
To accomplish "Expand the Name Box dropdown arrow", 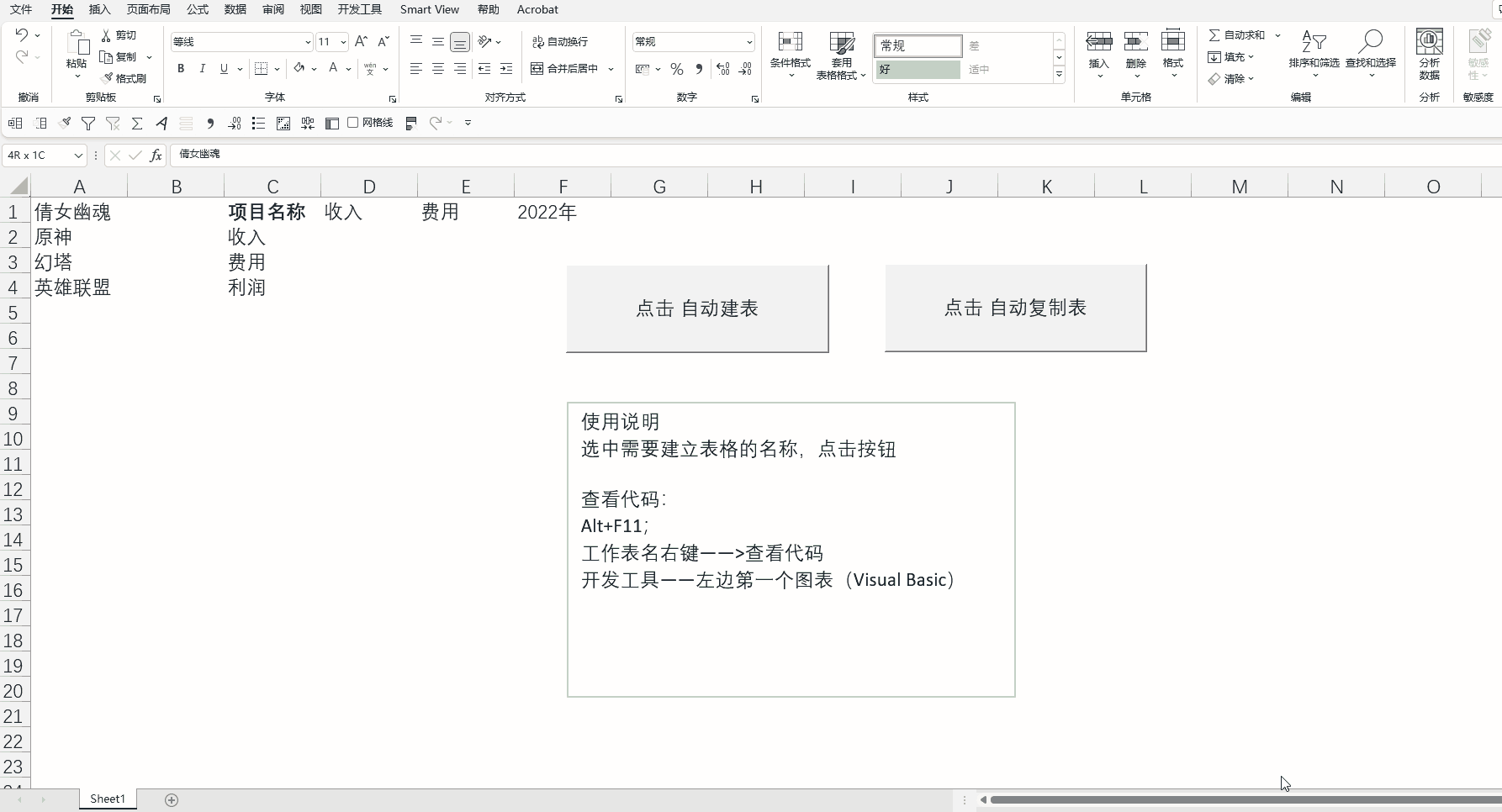I will (x=78, y=156).
